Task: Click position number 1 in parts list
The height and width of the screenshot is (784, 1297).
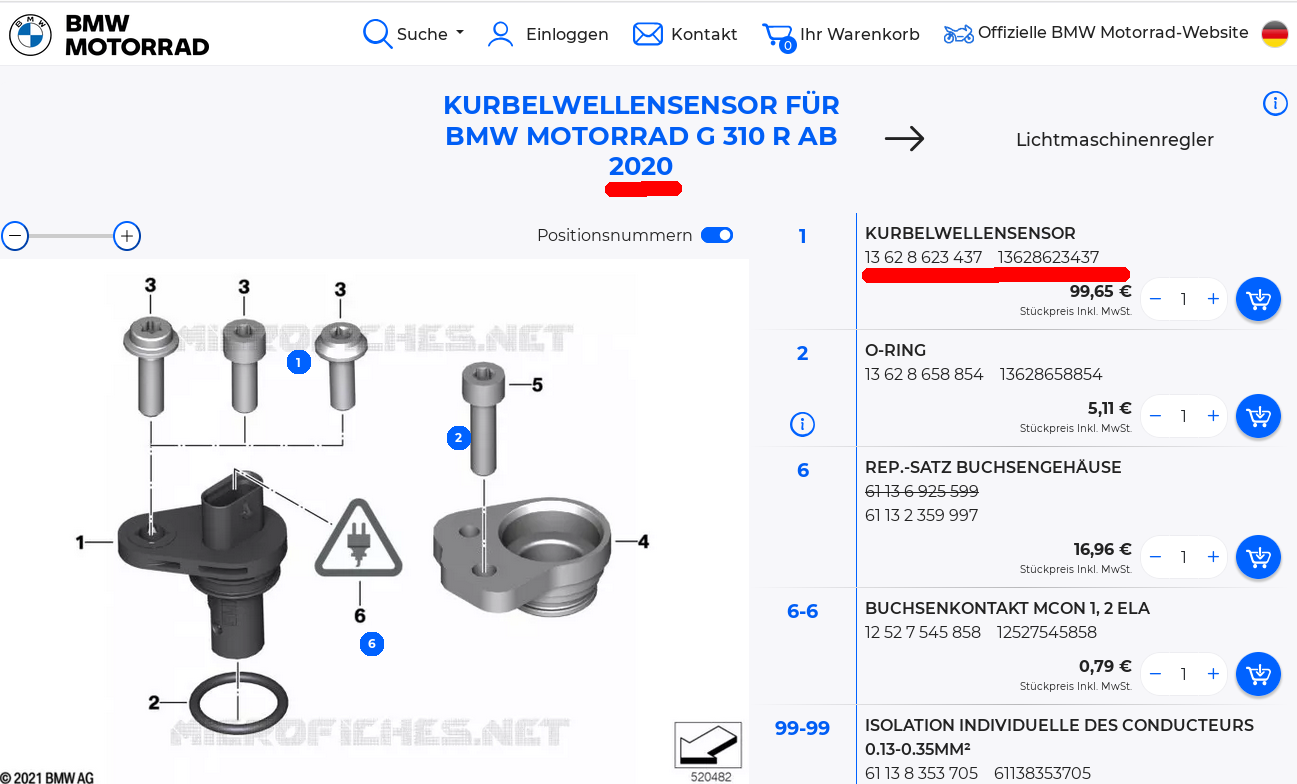Action: point(802,237)
